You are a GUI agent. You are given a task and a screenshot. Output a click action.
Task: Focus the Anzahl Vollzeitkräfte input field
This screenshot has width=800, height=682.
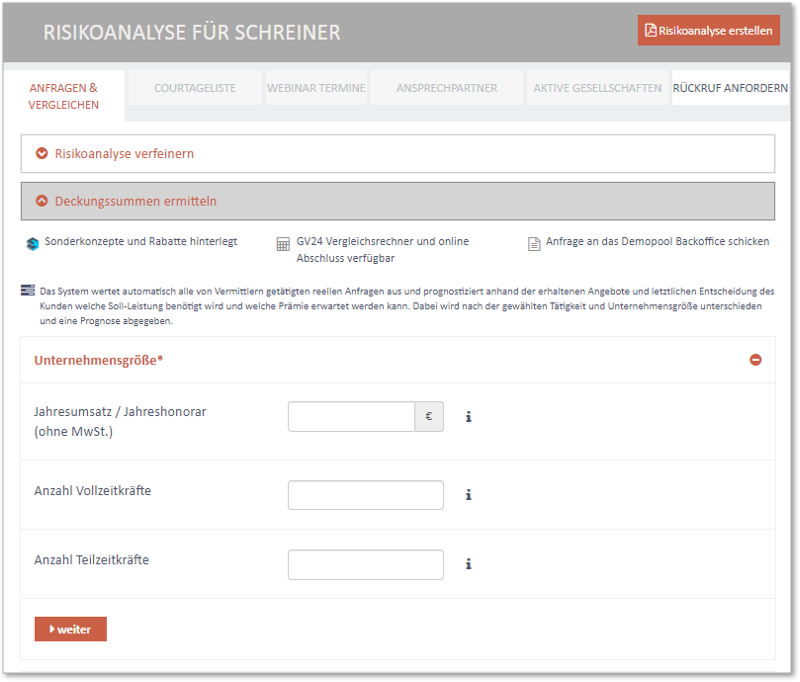coord(366,495)
